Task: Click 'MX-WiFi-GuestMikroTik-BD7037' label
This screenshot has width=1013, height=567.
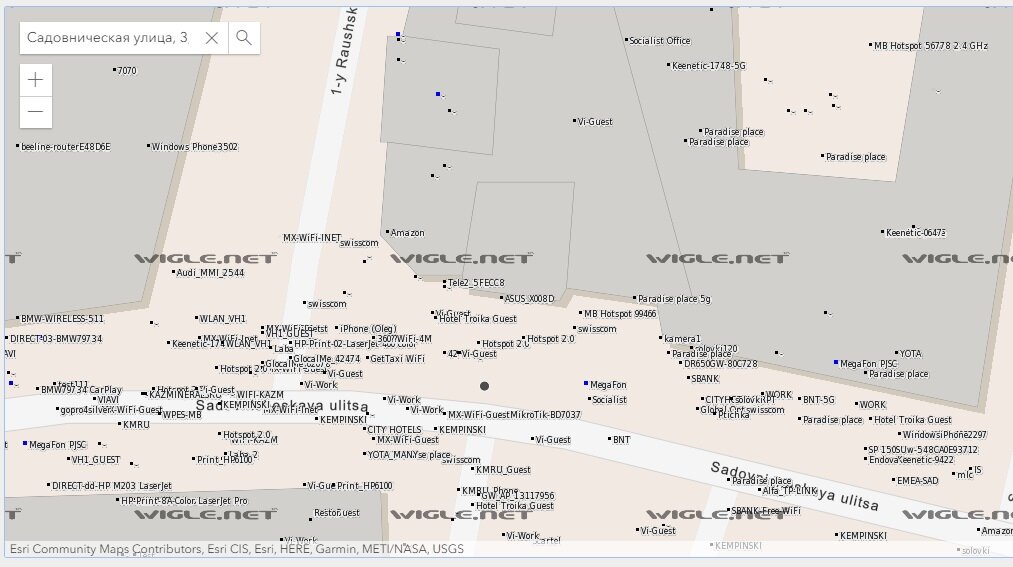Action: click(x=514, y=415)
